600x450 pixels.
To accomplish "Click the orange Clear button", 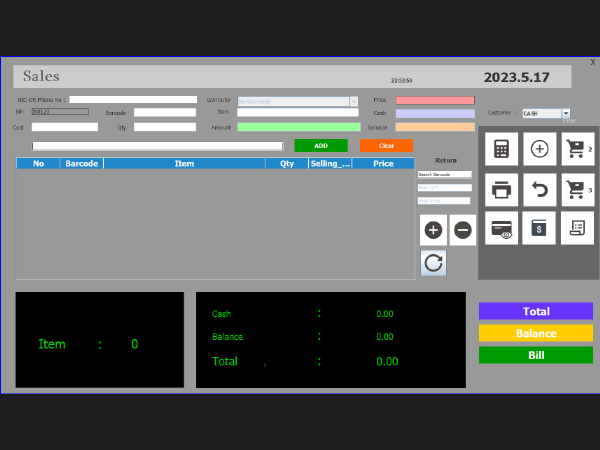I will point(386,145).
